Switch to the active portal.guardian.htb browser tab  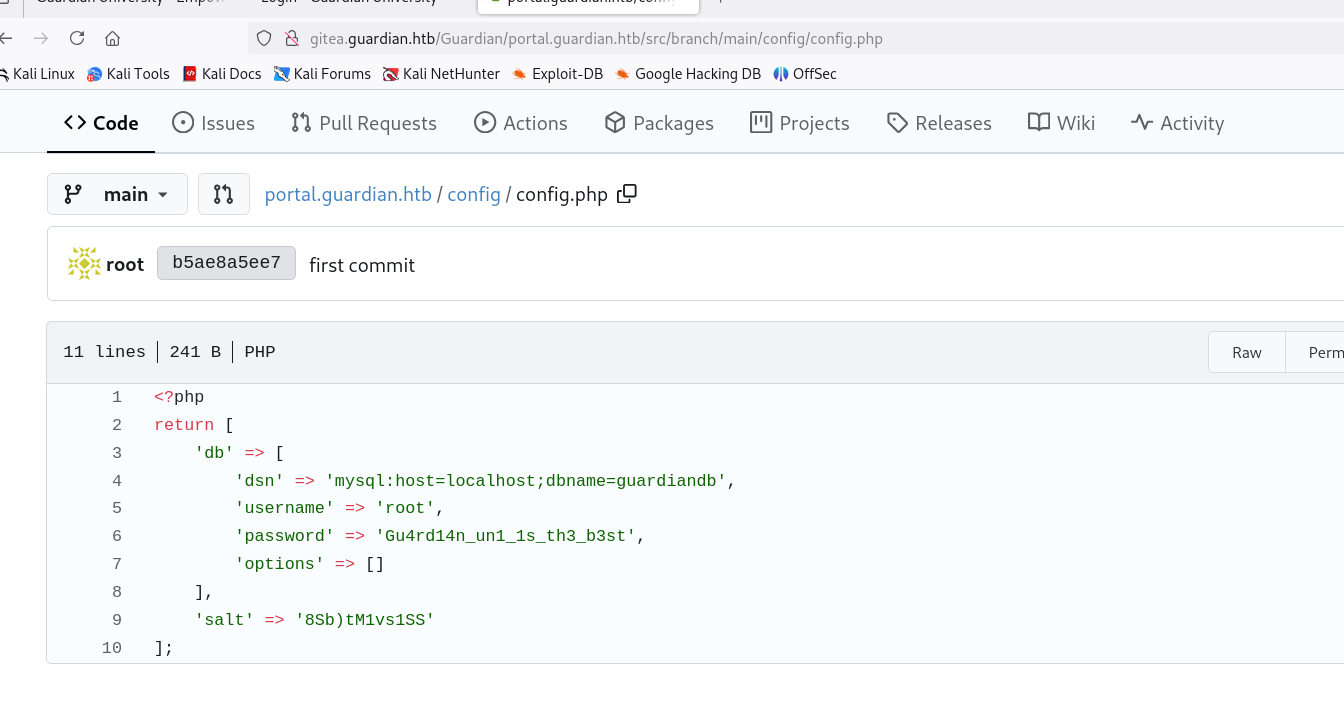[588, 4]
